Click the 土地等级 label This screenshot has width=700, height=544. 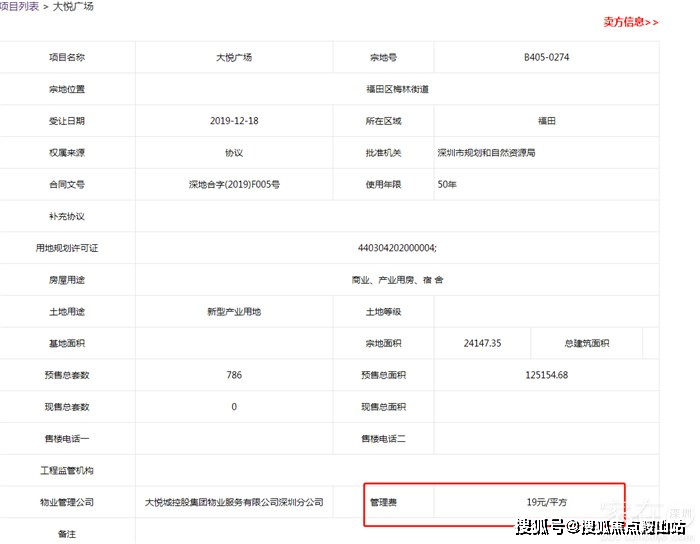(383, 311)
